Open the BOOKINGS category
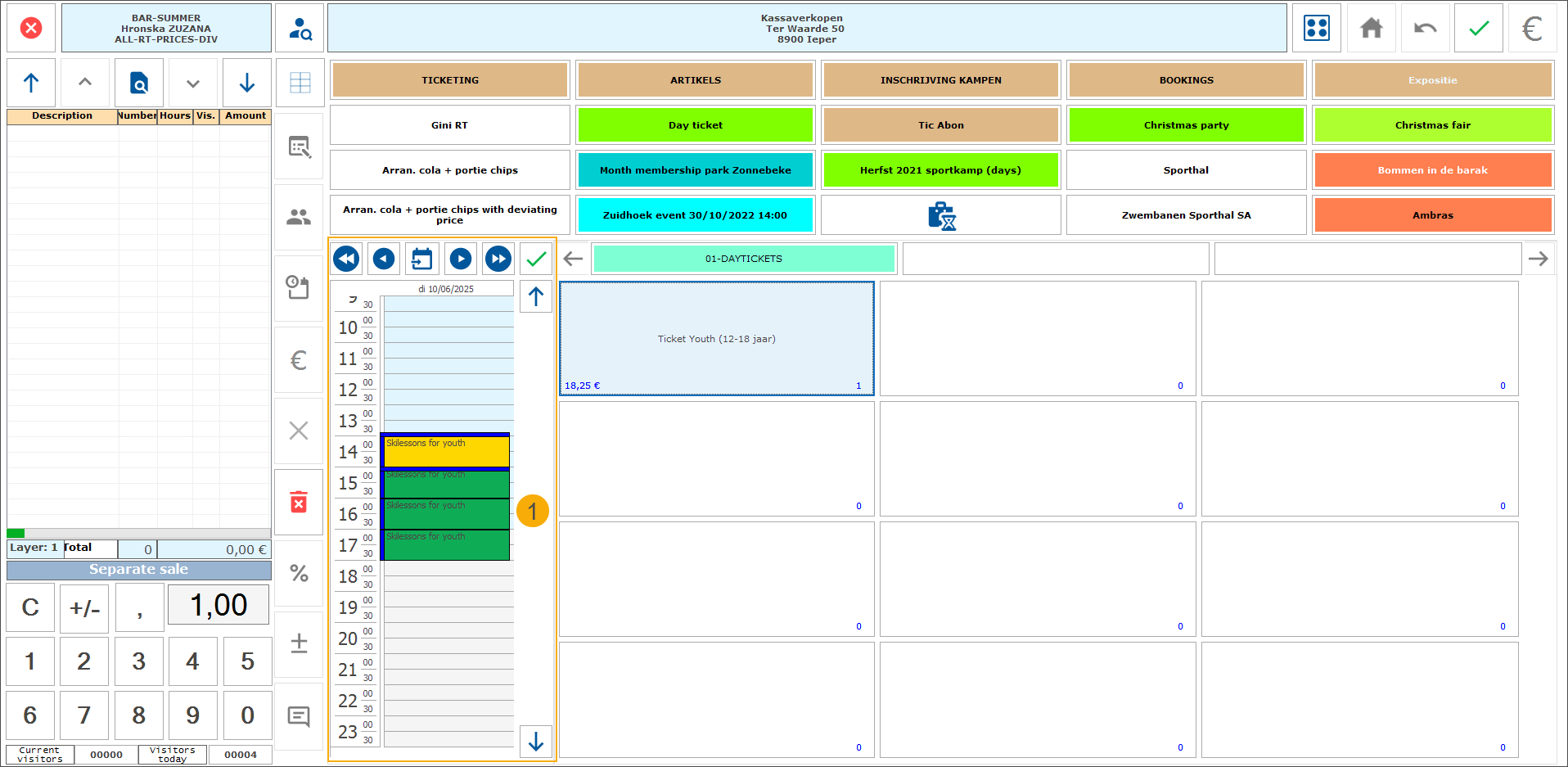1568x767 pixels. point(1186,80)
